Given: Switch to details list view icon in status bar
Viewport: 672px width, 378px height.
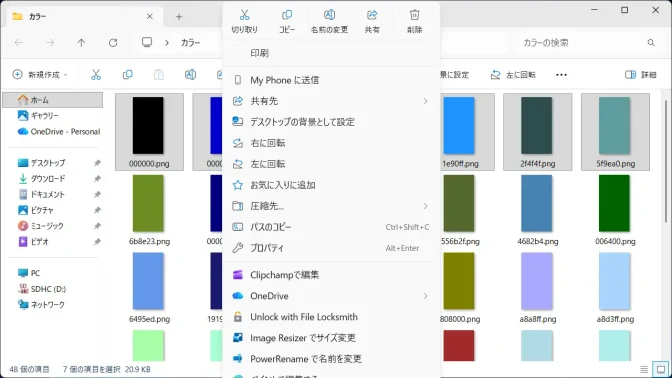Looking at the screenshot, I should (644, 369).
